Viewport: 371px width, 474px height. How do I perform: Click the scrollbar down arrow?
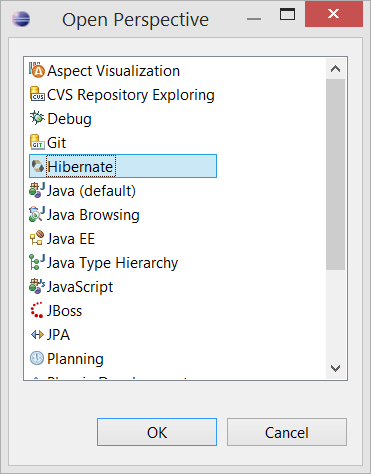(x=335, y=368)
